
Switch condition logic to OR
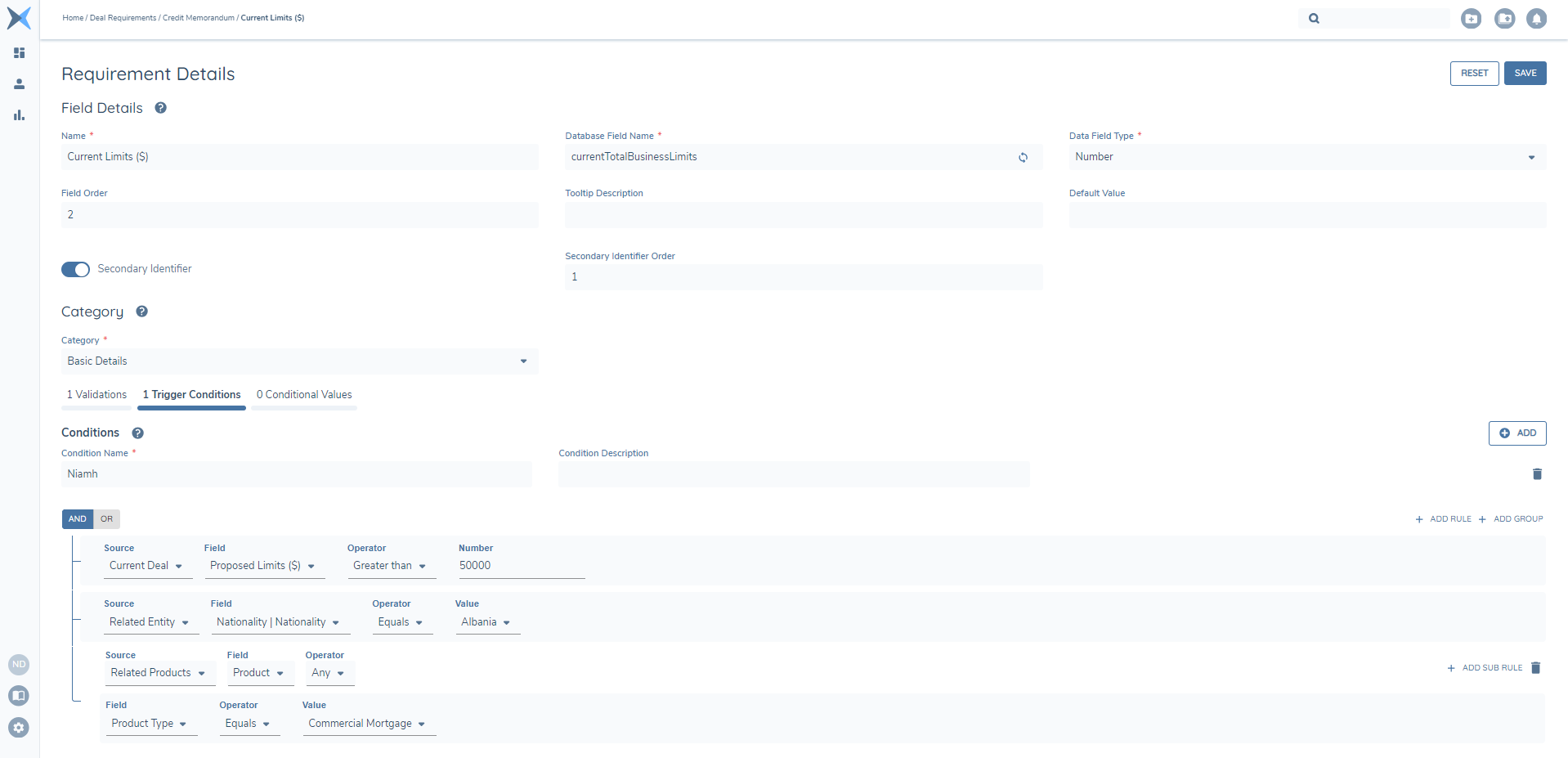[107, 519]
